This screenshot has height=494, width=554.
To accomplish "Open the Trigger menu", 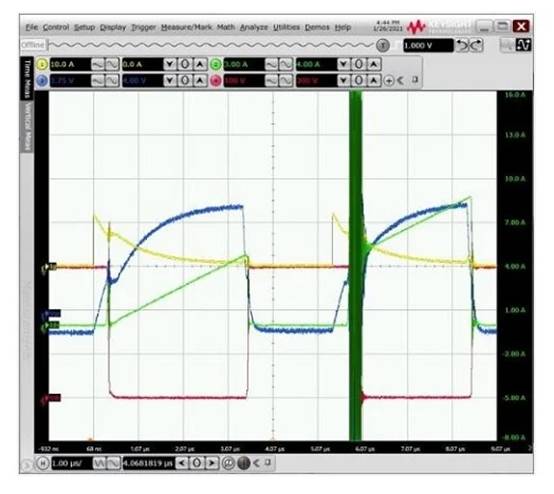I will [x=143, y=27].
